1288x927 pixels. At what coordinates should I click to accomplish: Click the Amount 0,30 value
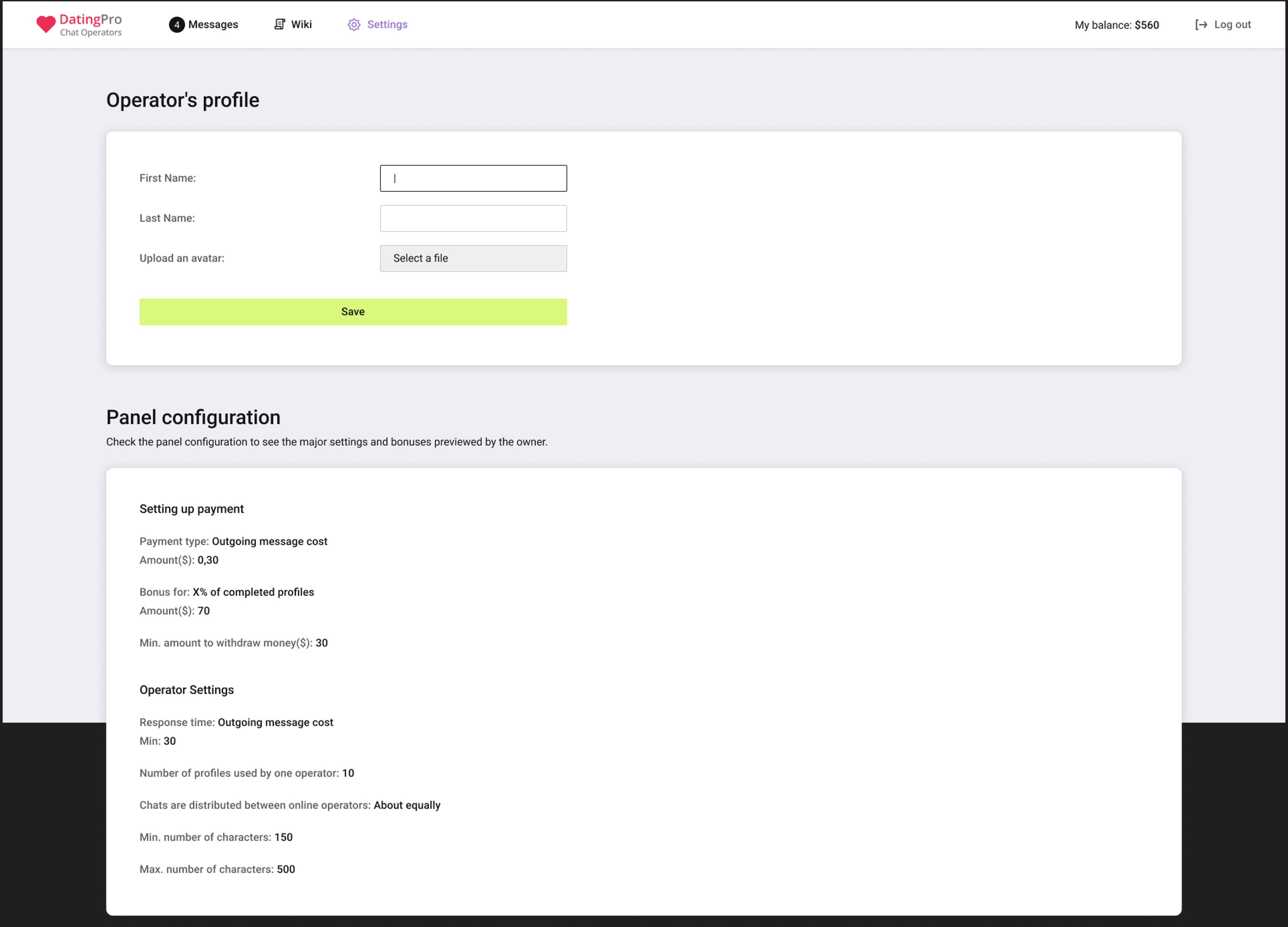coord(208,560)
